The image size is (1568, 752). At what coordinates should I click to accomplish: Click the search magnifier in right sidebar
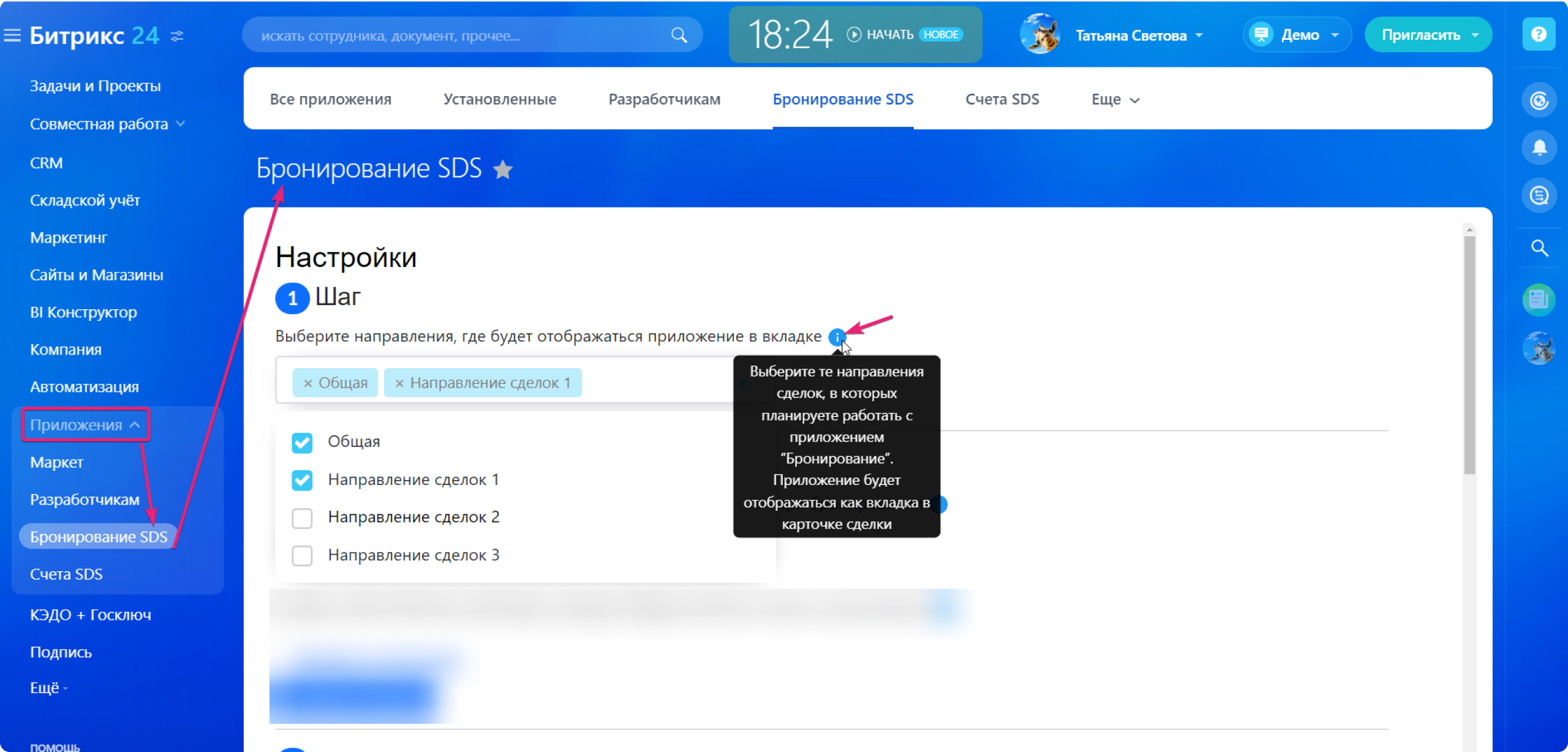pos(1539,248)
